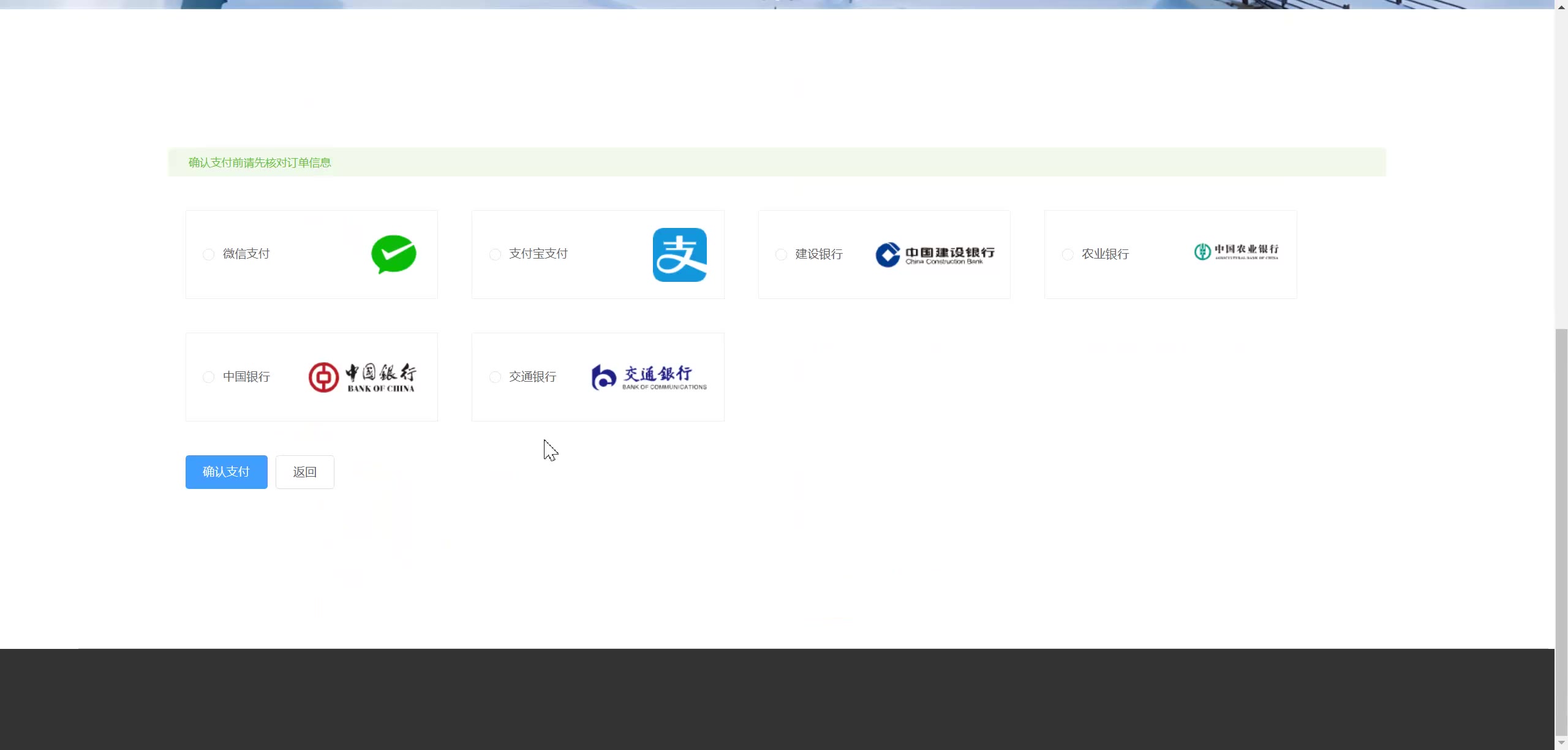This screenshot has width=1568, height=750.
Task: Click the 交通银行 text label
Action: tap(532, 377)
